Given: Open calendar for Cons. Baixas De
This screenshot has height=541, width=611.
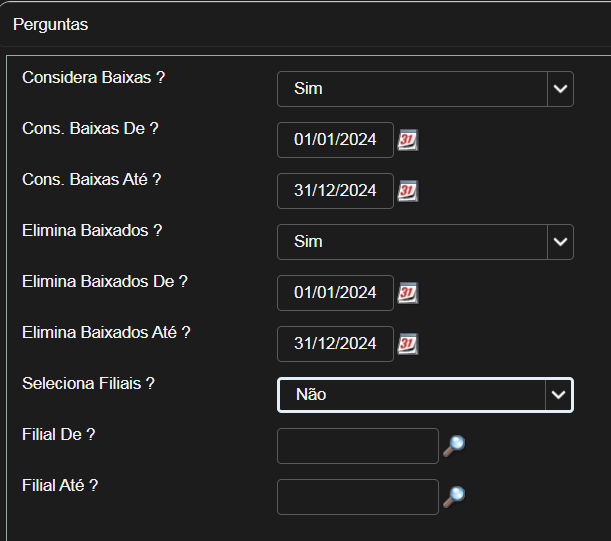Looking at the screenshot, I should tap(408, 140).
